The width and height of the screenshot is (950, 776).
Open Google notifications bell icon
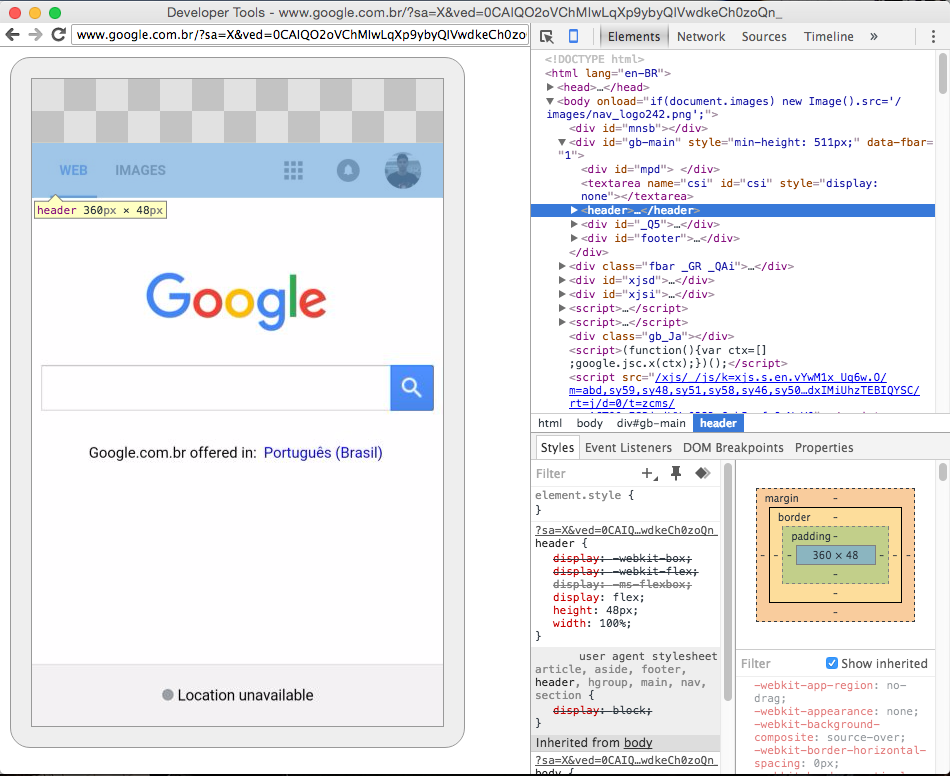point(348,170)
